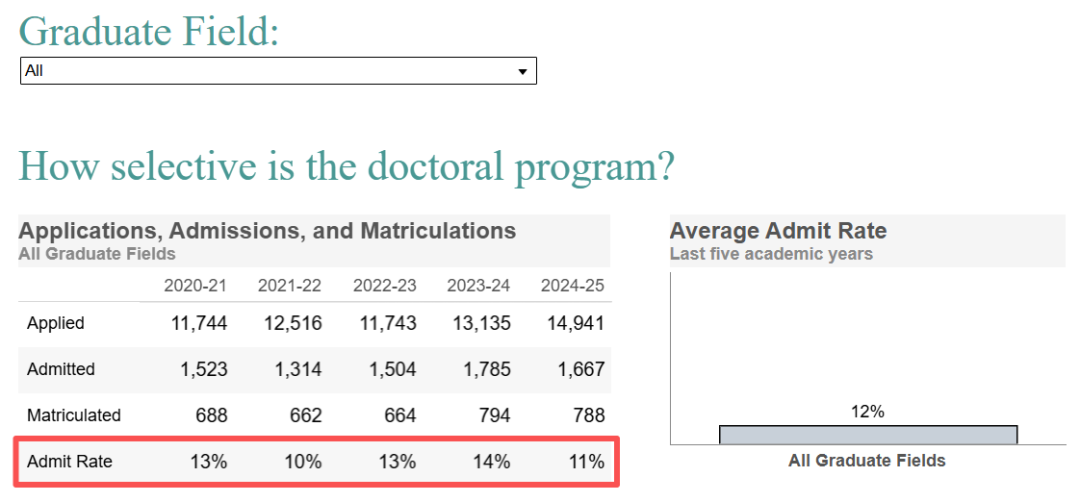
Task: Open the Graduate Field dropdown
Action: (x=277, y=71)
